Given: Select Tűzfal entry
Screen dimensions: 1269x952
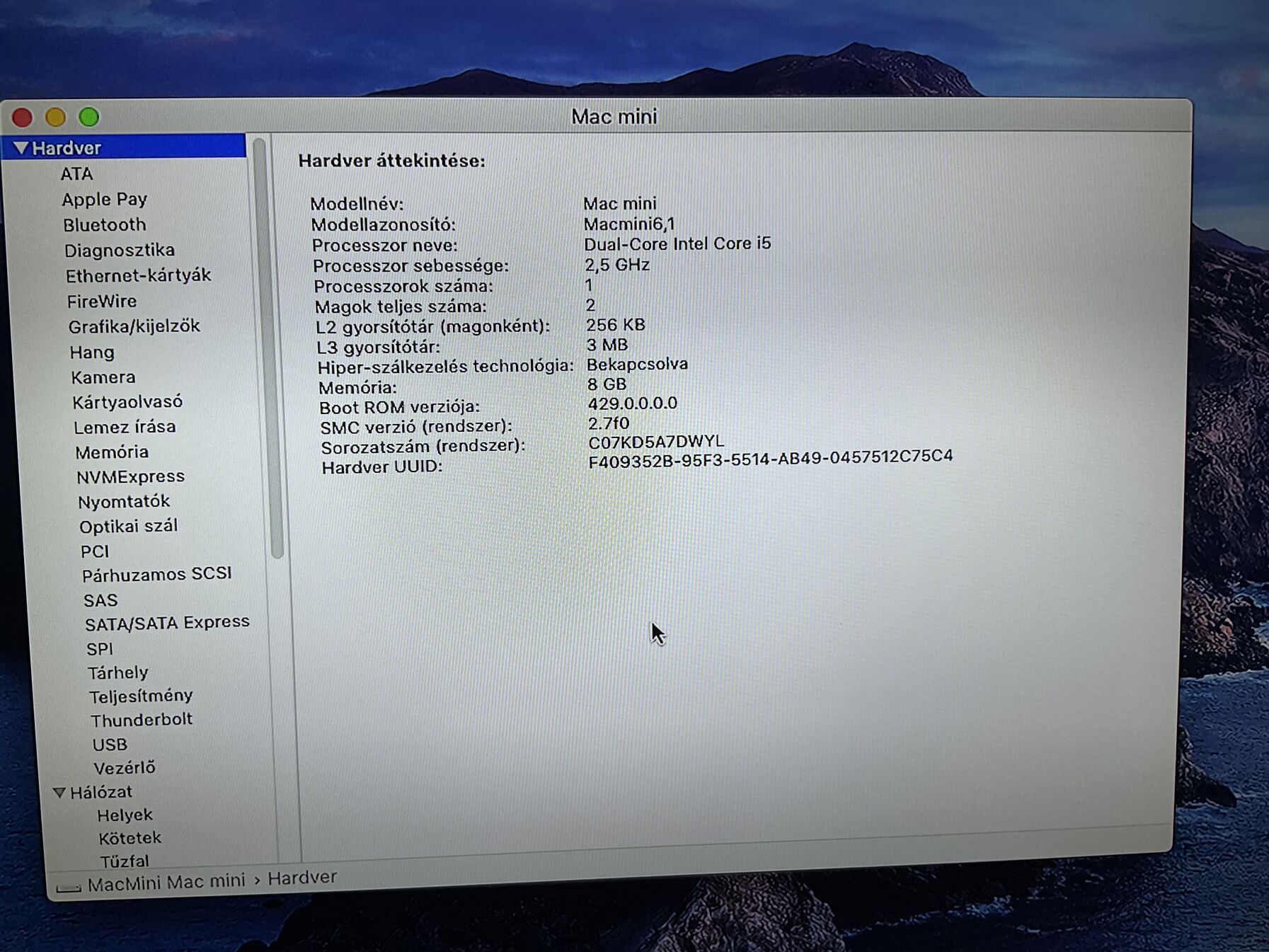Looking at the screenshot, I should point(125,861).
